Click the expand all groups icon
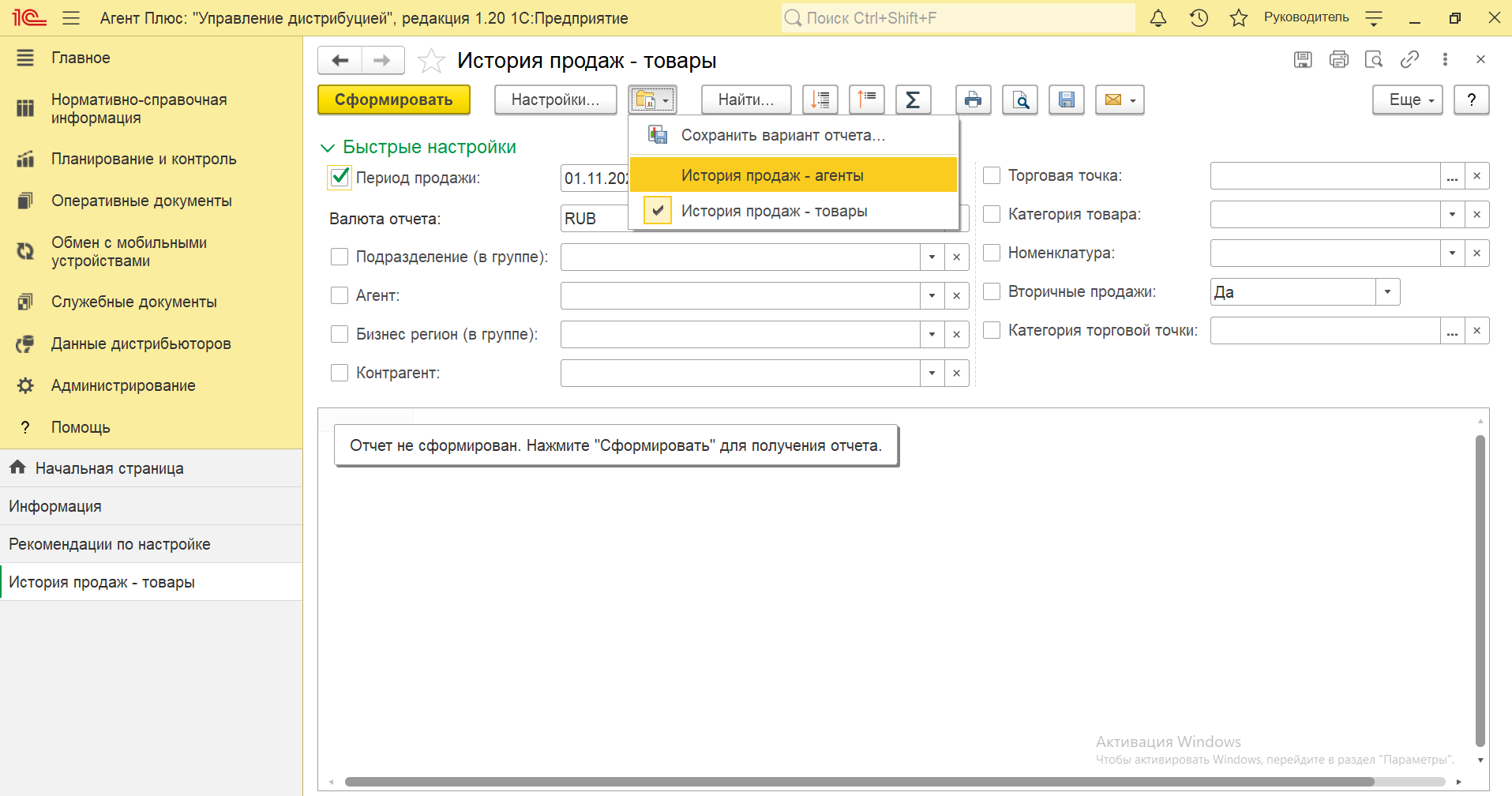Image resolution: width=1512 pixels, height=796 pixels. click(x=820, y=100)
